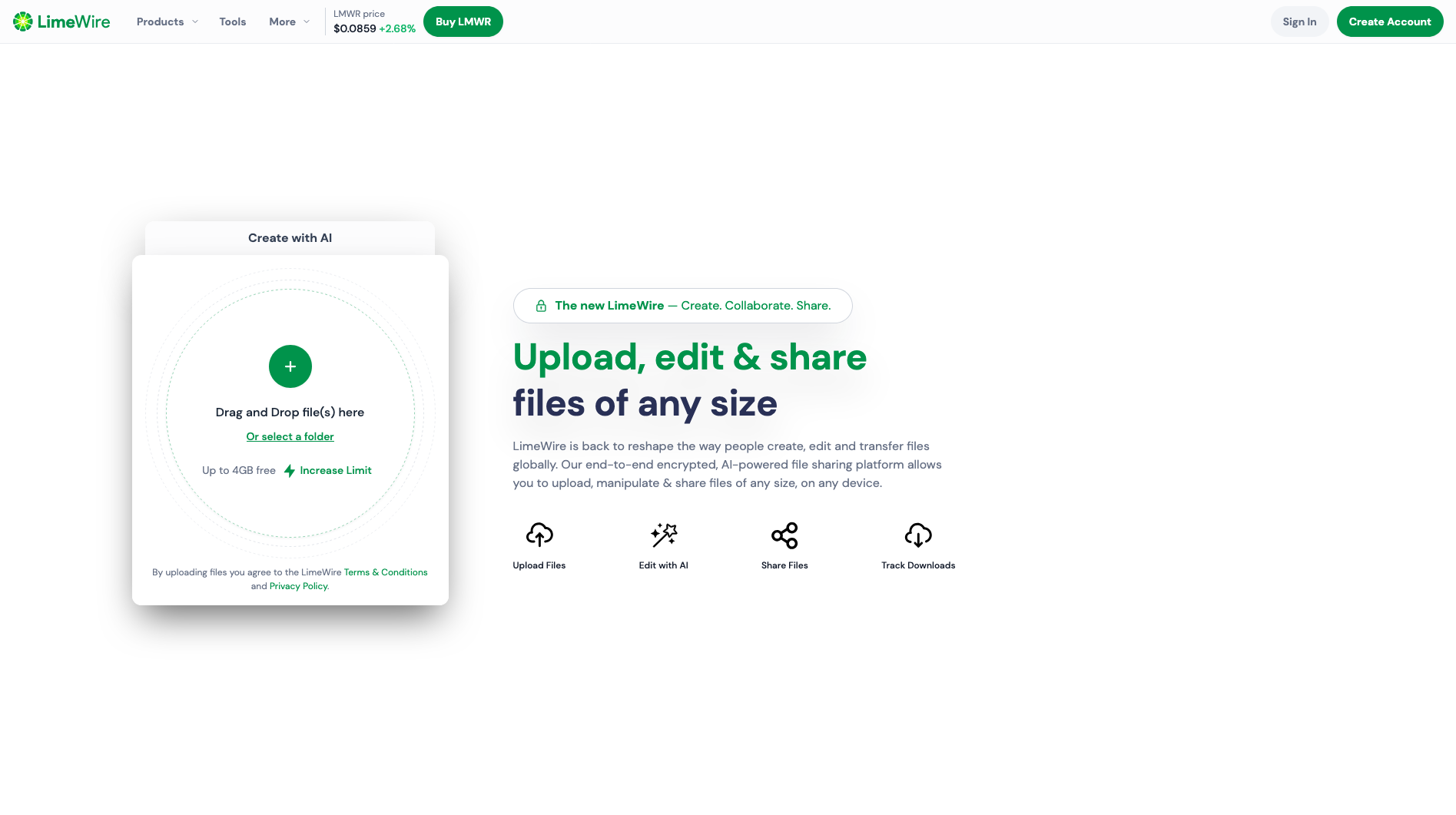Click the Track Downloads cloud icon
This screenshot has height=815, width=1456.
click(918, 535)
